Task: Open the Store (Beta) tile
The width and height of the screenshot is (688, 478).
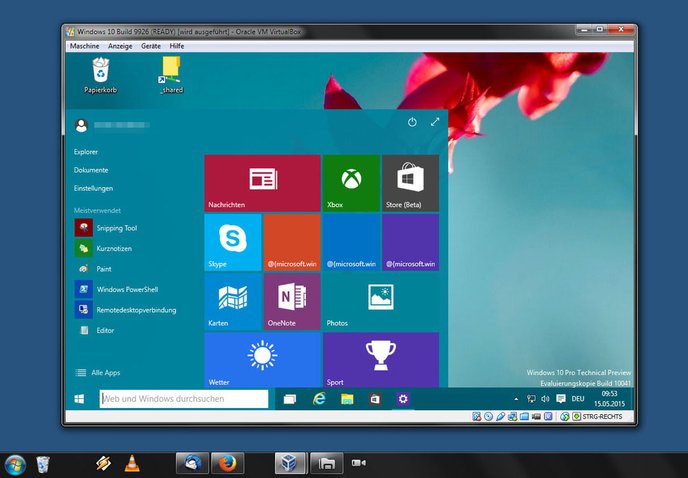Action: click(411, 183)
